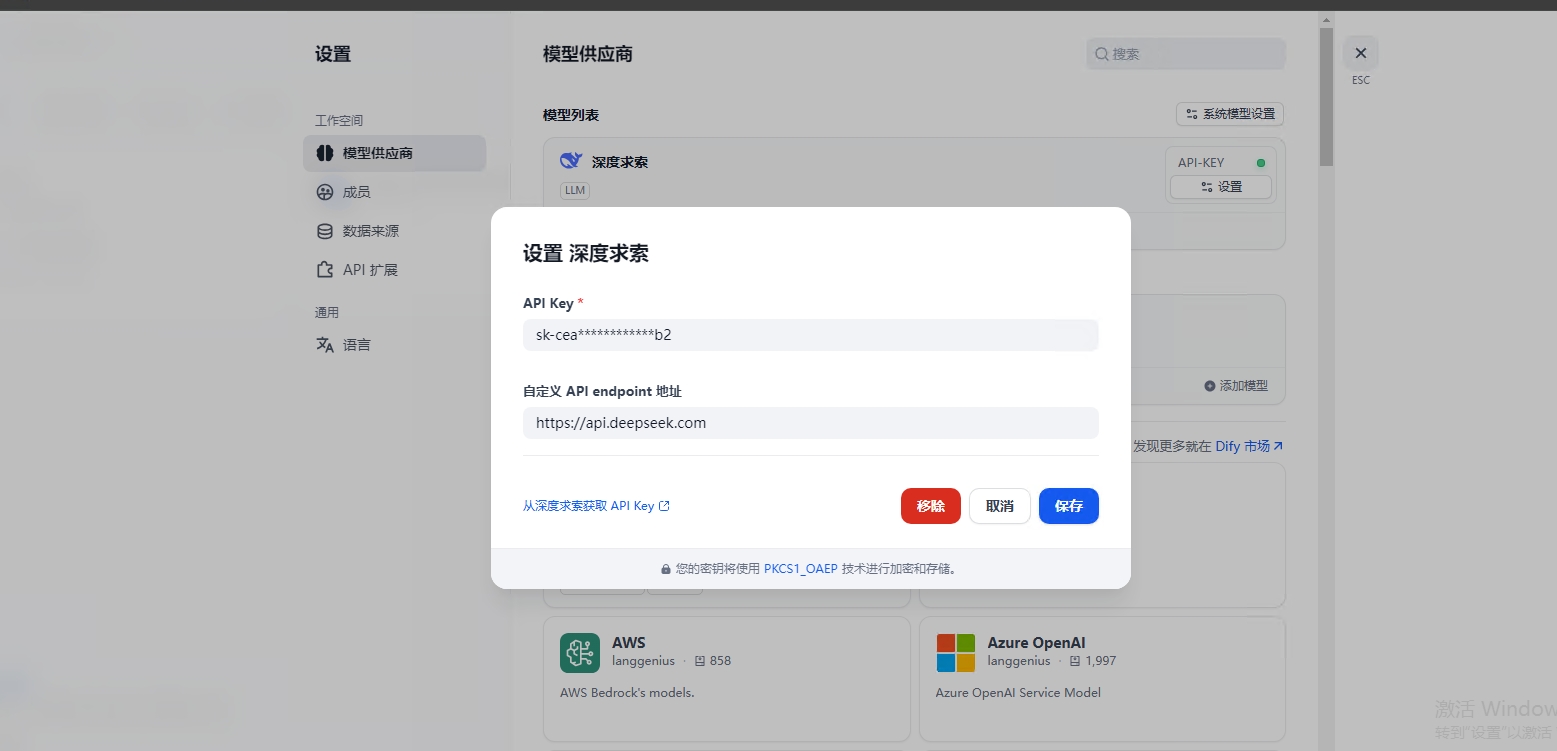Select 语言 in settings sidebar
1557x751 pixels.
click(394, 345)
